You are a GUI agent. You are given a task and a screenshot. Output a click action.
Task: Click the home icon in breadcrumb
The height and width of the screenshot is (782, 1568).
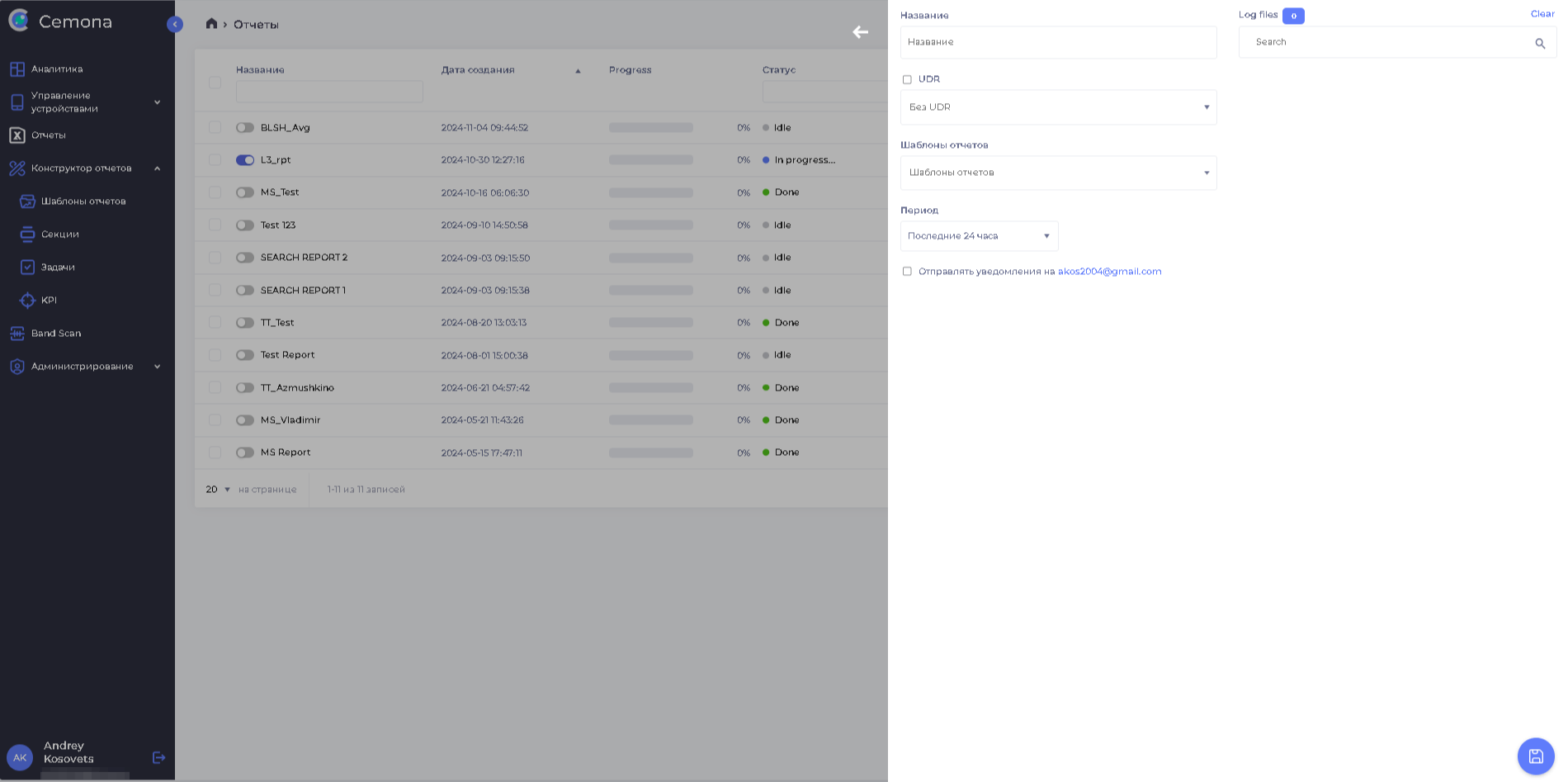coord(211,24)
